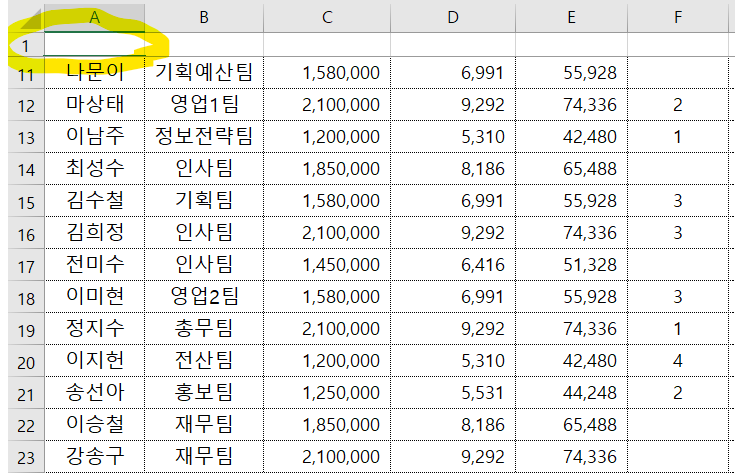
Task: Select row 20 header
Action: pyautogui.click(x=26, y=361)
